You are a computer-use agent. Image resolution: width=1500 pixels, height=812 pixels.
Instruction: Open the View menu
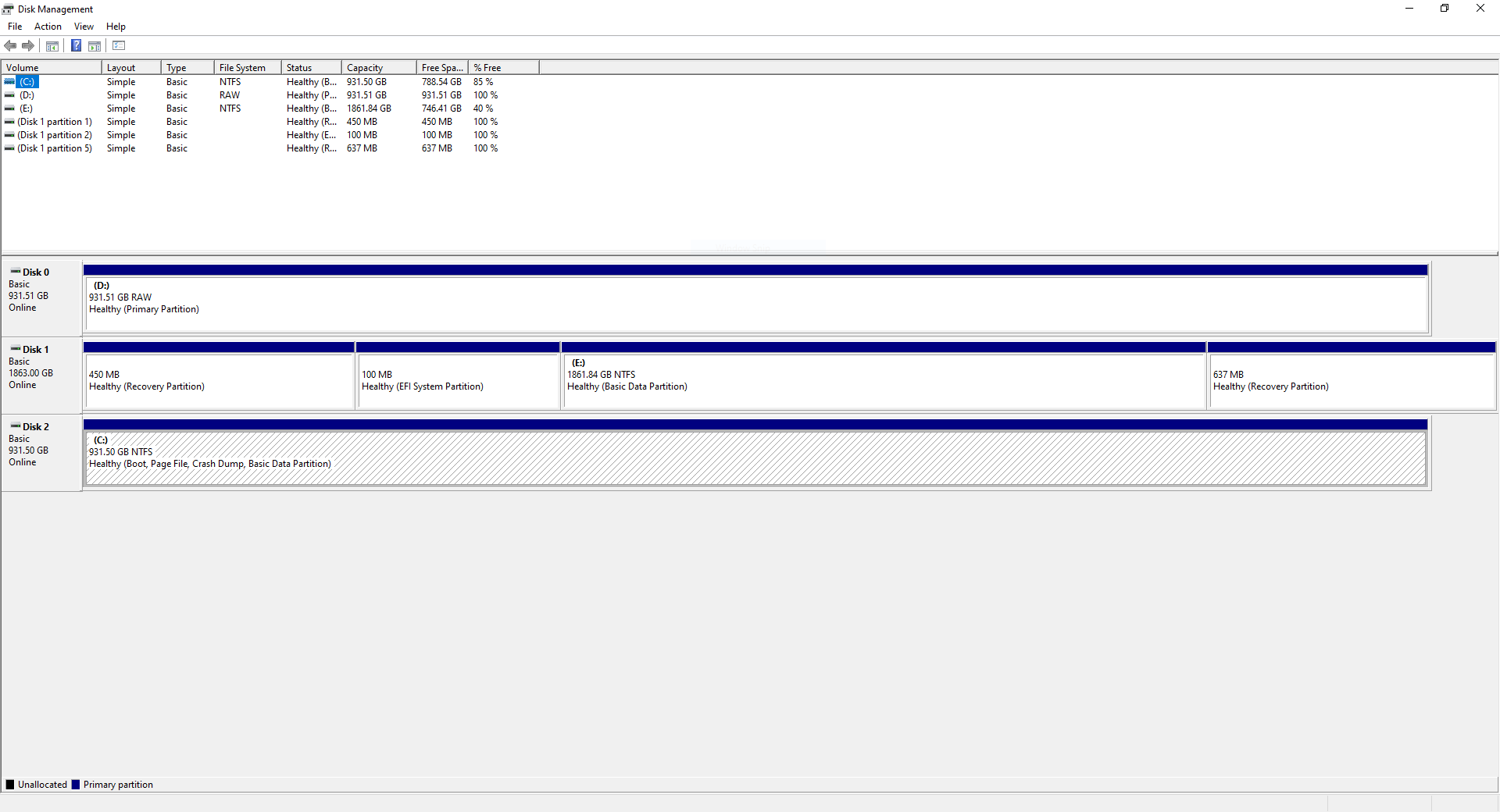pyautogui.click(x=84, y=27)
